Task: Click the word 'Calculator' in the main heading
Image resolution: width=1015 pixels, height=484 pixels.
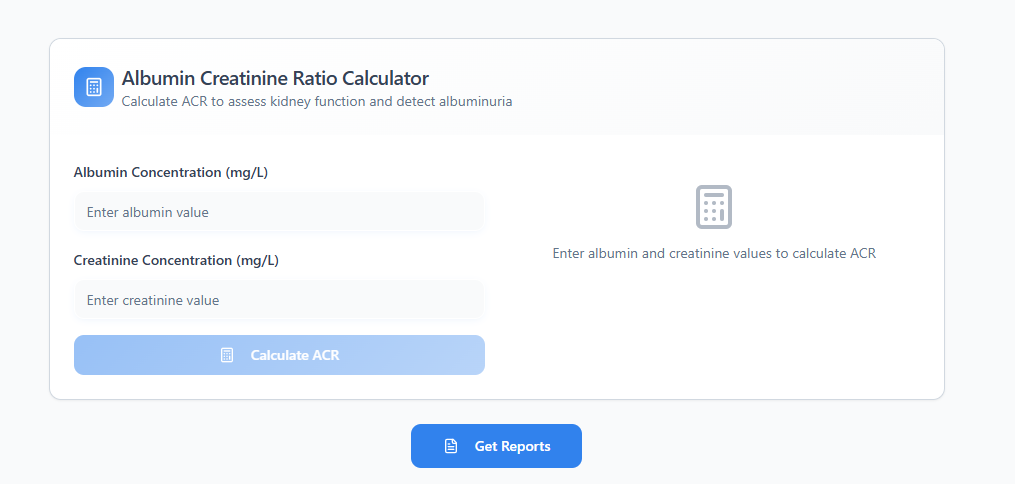Action: pos(385,78)
